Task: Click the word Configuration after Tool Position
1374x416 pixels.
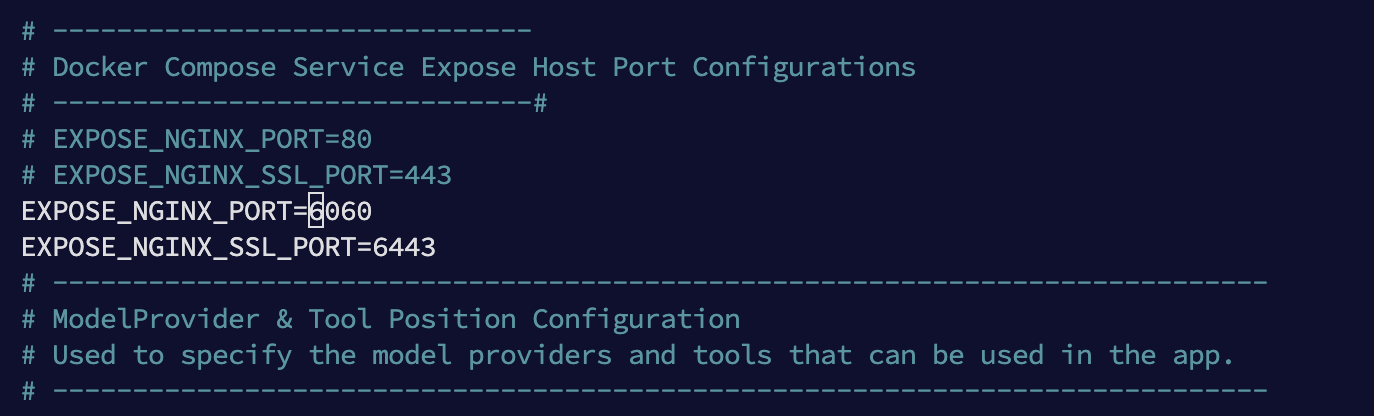Action: pos(636,319)
